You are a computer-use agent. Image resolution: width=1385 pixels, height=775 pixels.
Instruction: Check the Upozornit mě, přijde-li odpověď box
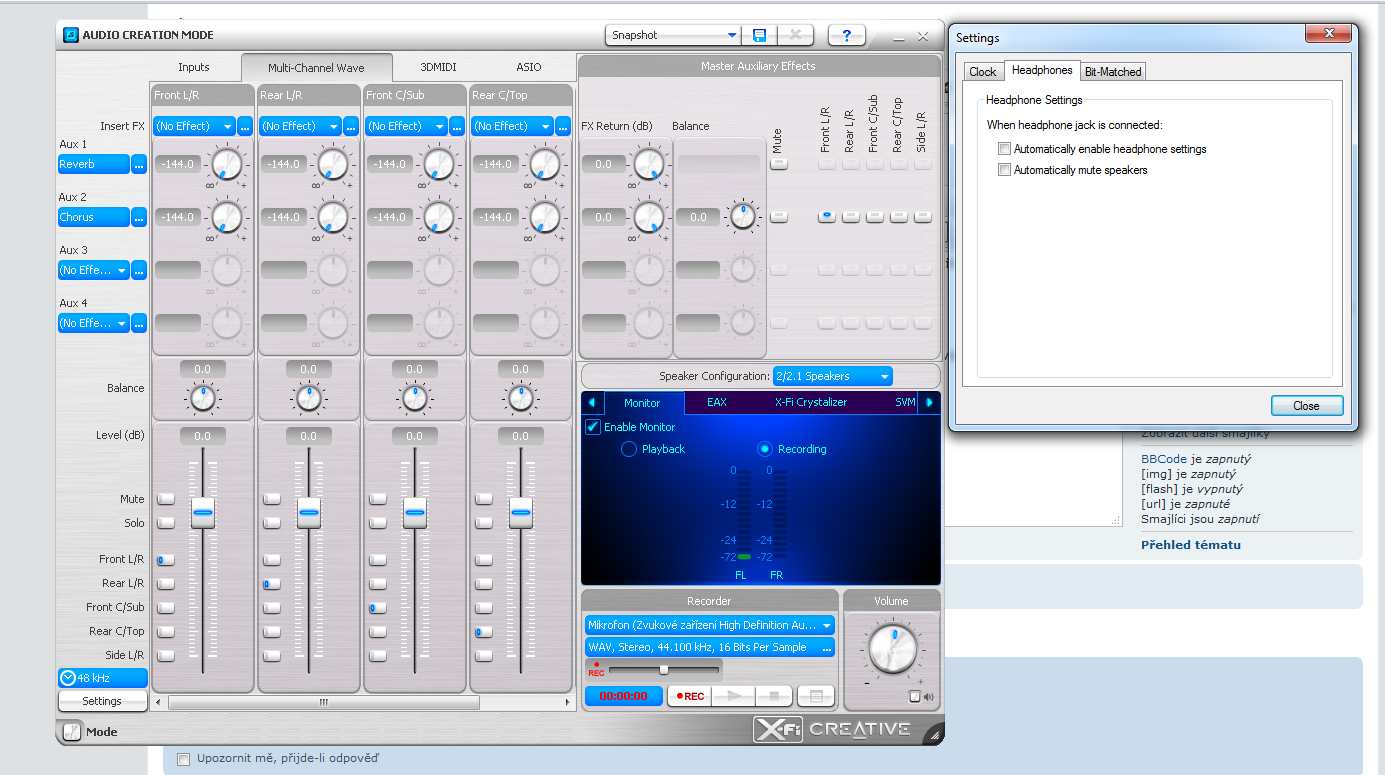(x=183, y=758)
